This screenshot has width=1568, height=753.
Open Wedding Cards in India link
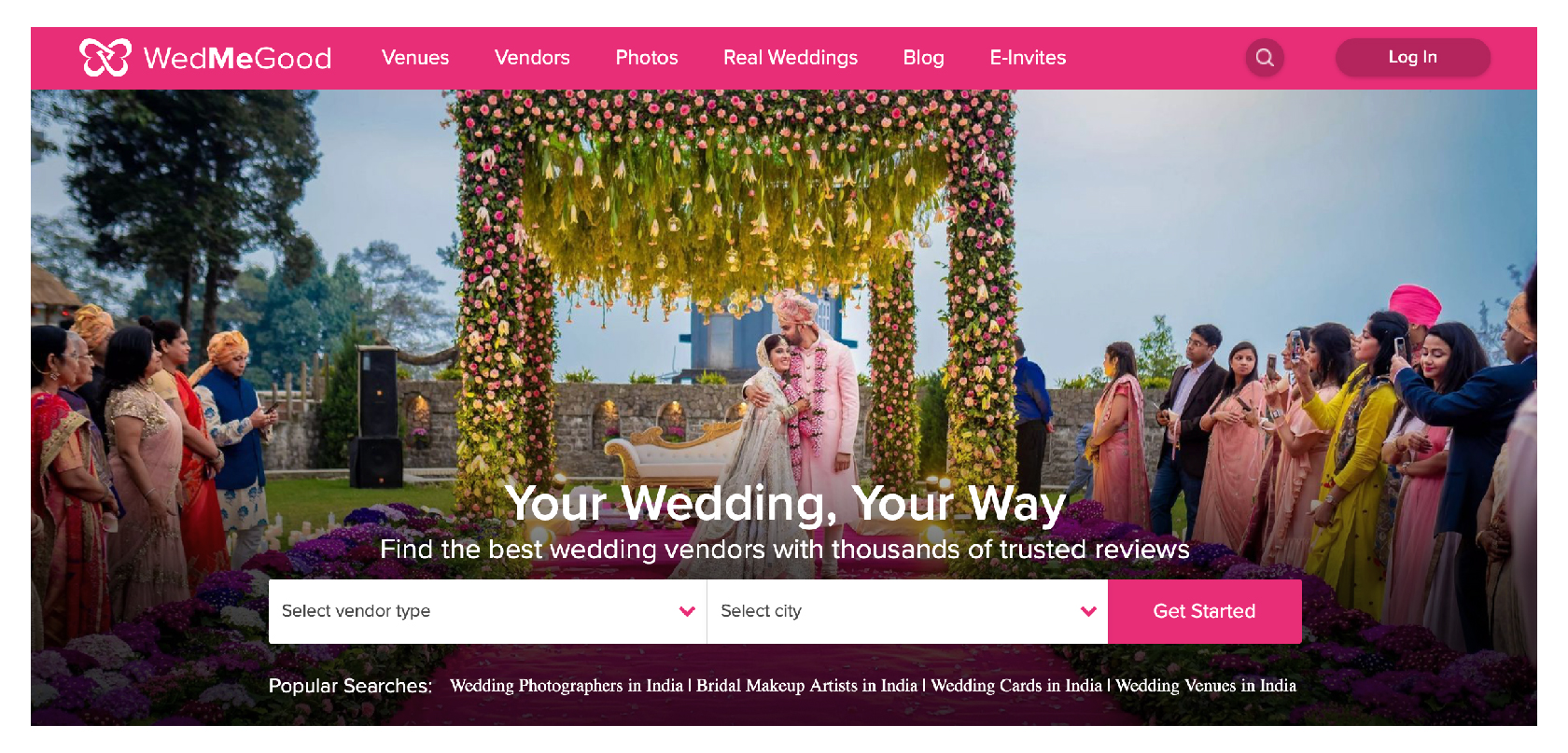point(1016,686)
